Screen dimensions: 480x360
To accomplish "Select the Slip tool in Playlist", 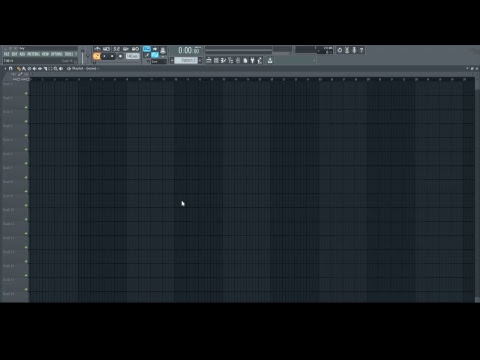I will tap(40, 68).
